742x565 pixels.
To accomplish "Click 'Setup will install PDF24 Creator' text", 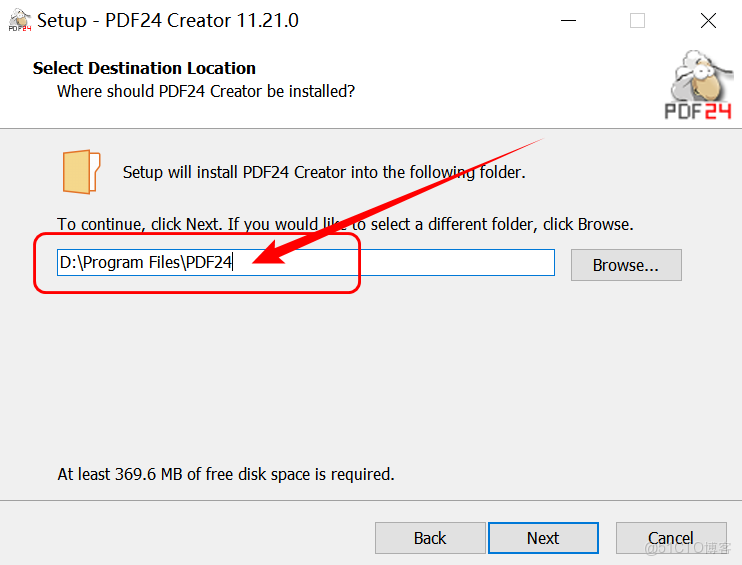I will pos(324,172).
